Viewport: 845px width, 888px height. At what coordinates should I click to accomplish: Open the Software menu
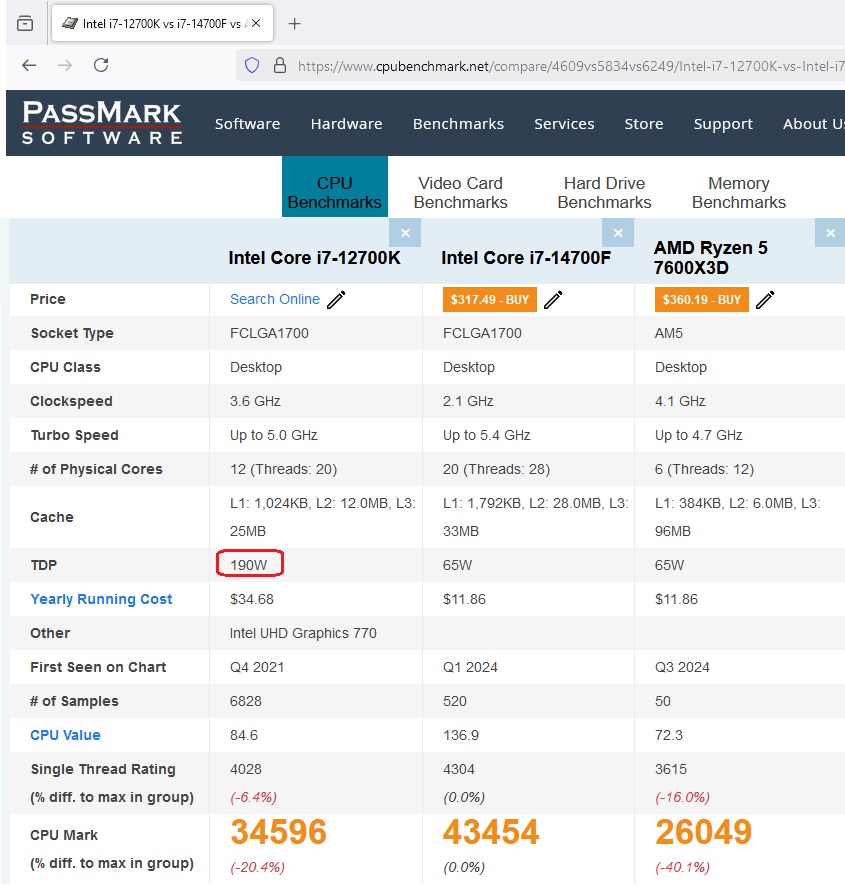[x=247, y=124]
